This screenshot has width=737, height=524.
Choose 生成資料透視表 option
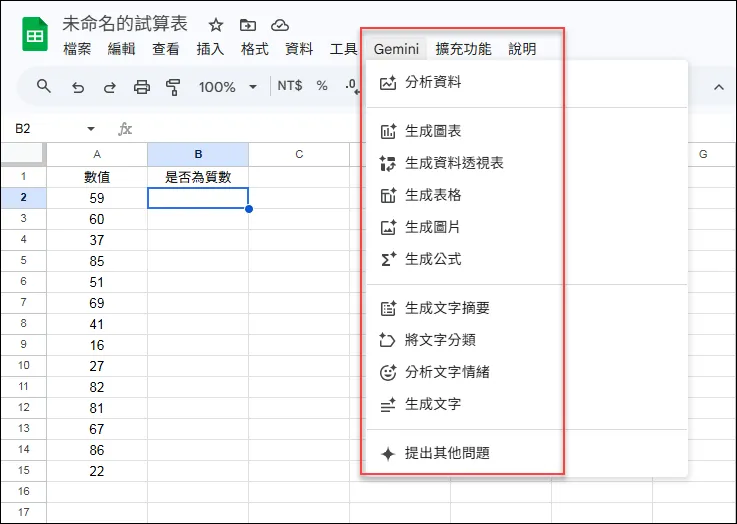[526, 163]
